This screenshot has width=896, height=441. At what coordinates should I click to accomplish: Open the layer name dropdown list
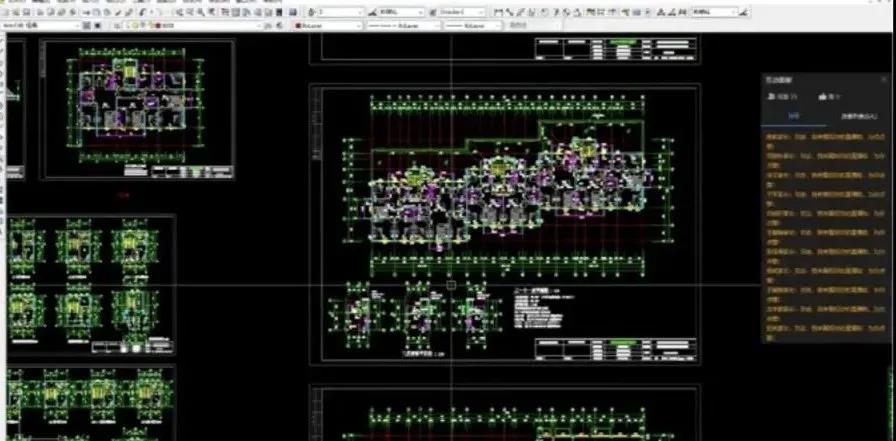click(x=193, y=26)
